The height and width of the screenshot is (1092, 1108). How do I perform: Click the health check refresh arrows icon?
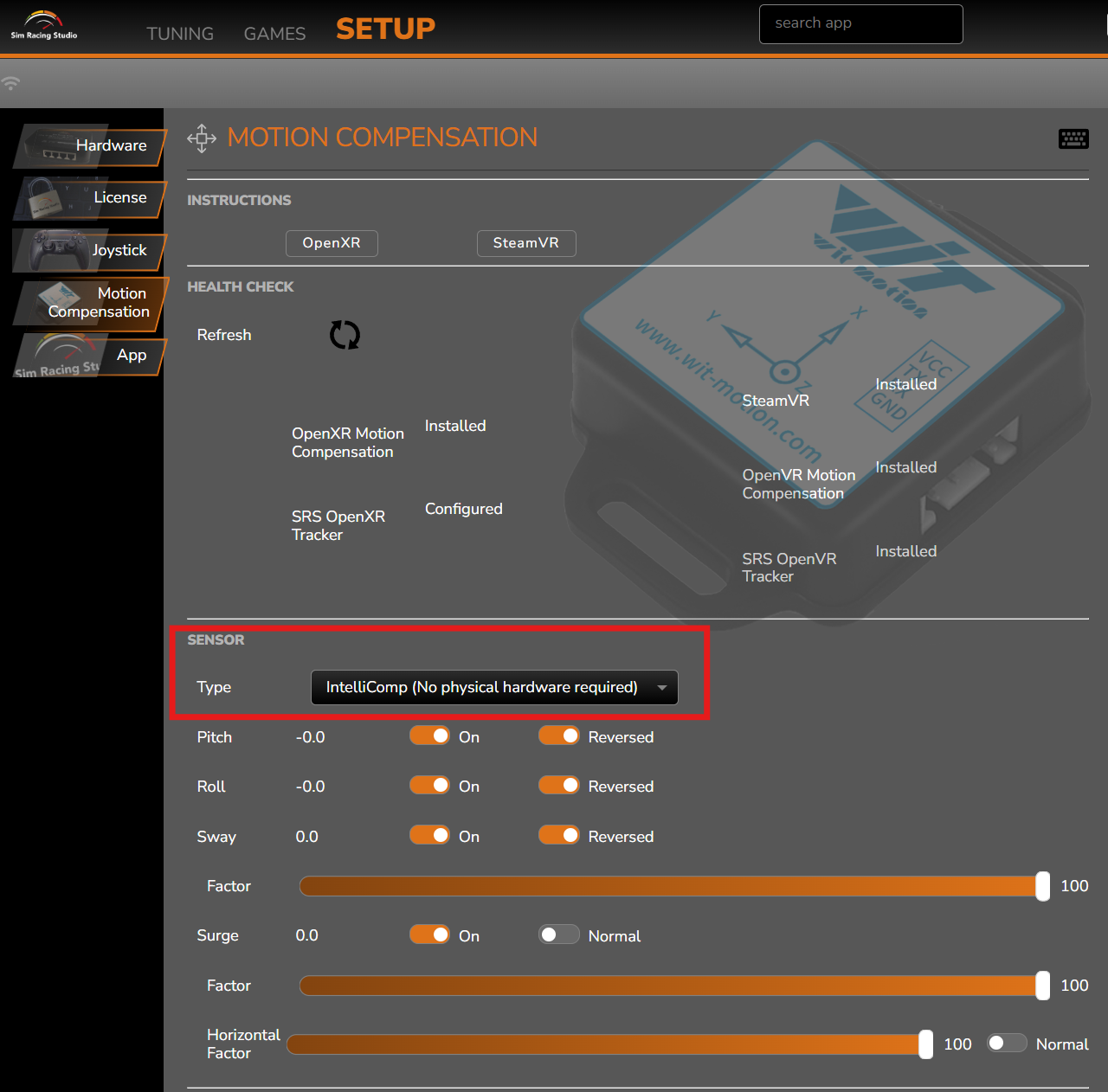click(345, 335)
